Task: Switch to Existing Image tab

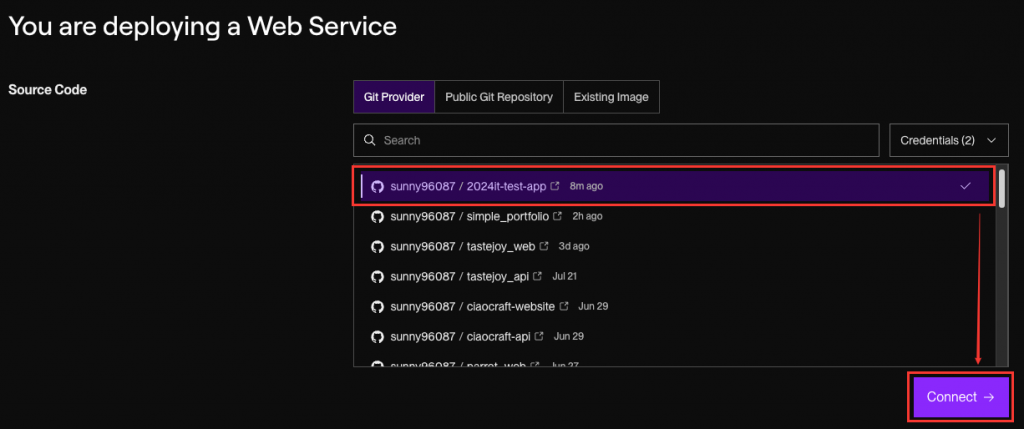Action: 611,97
